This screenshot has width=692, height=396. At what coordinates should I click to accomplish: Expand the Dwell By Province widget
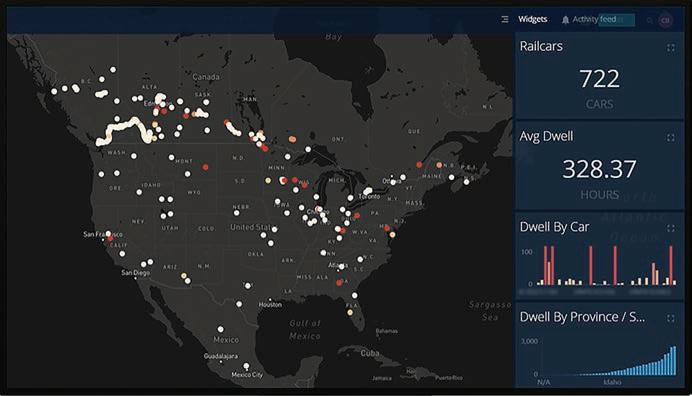click(671, 318)
